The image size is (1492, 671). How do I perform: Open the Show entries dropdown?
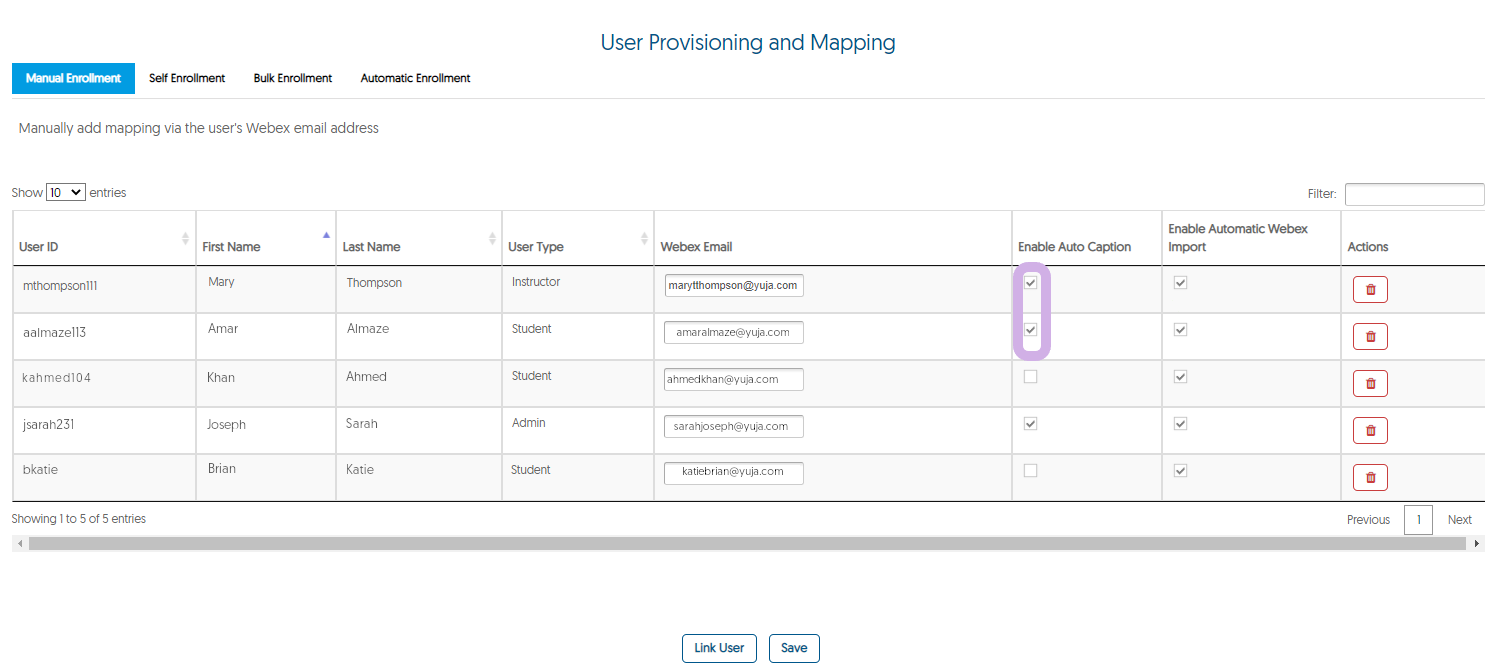[66, 193]
